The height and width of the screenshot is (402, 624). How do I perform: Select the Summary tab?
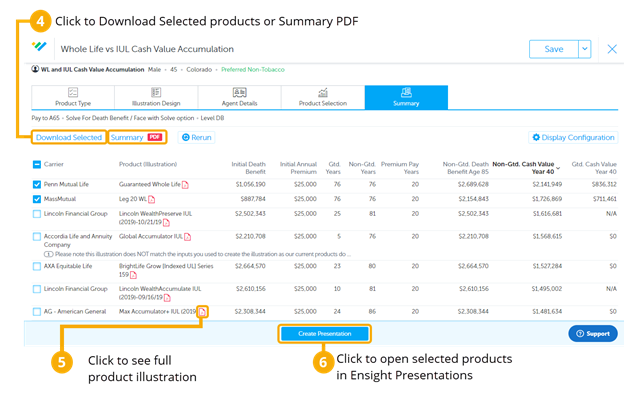(x=406, y=97)
